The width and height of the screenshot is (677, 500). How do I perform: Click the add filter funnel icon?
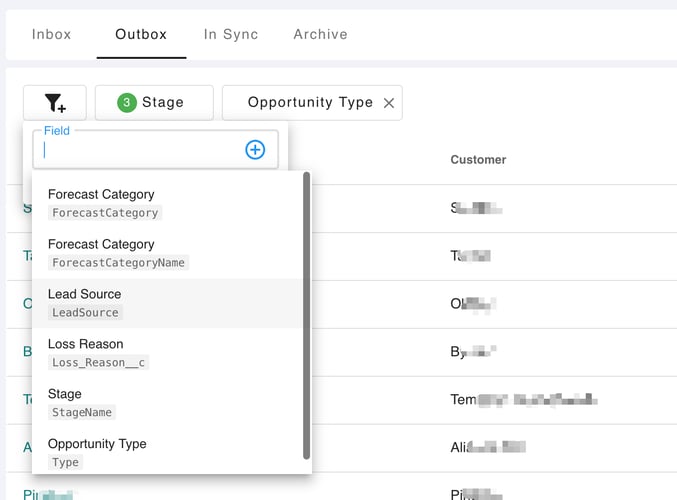point(55,103)
